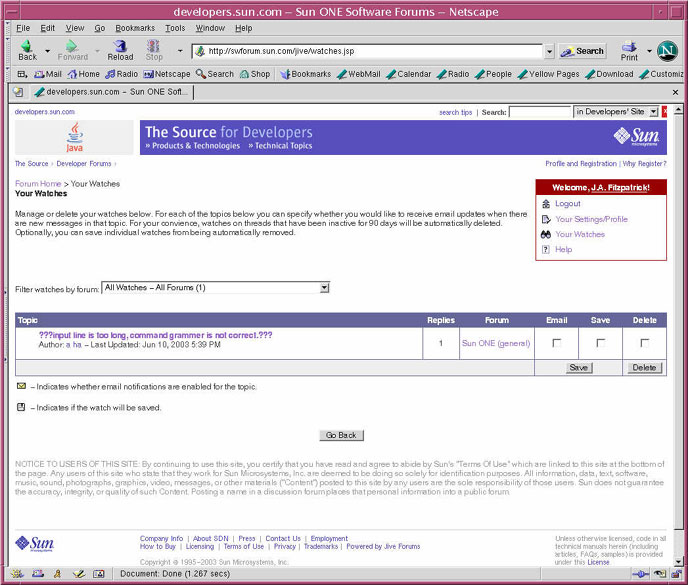
Task: Click the Go Back button
Action: pyautogui.click(x=341, y=435)
